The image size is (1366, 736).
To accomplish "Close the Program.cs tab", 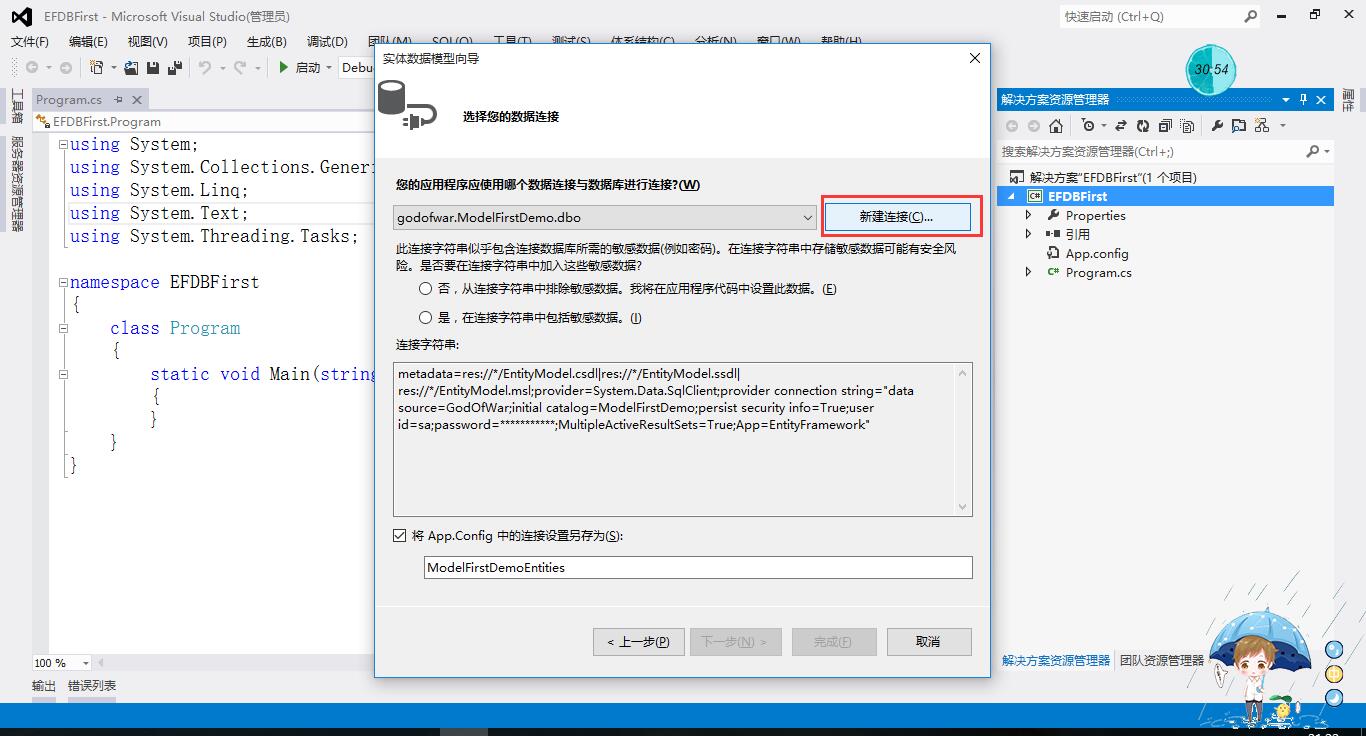I will coord(137,99).
